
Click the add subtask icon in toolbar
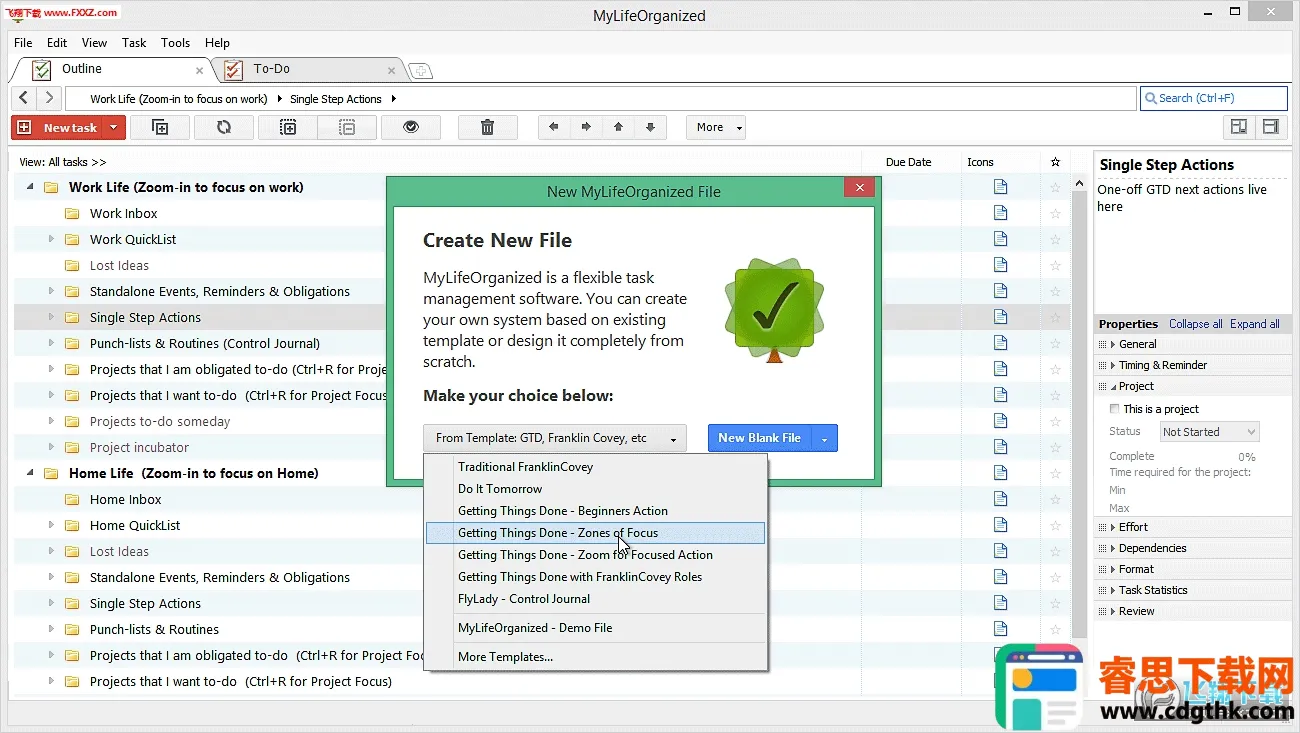(160, 127)
